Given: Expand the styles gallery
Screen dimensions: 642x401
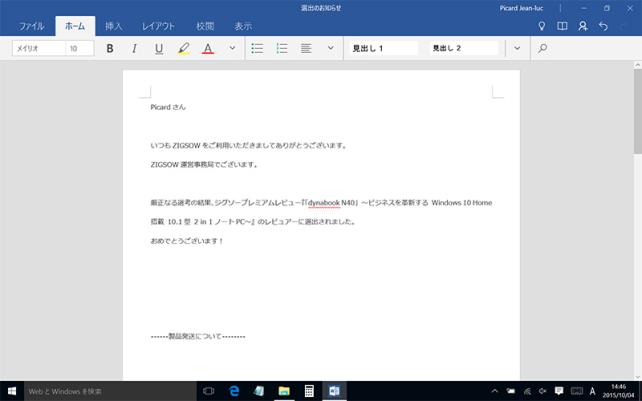Looking at the screenshot, I should tap(517, 48).
